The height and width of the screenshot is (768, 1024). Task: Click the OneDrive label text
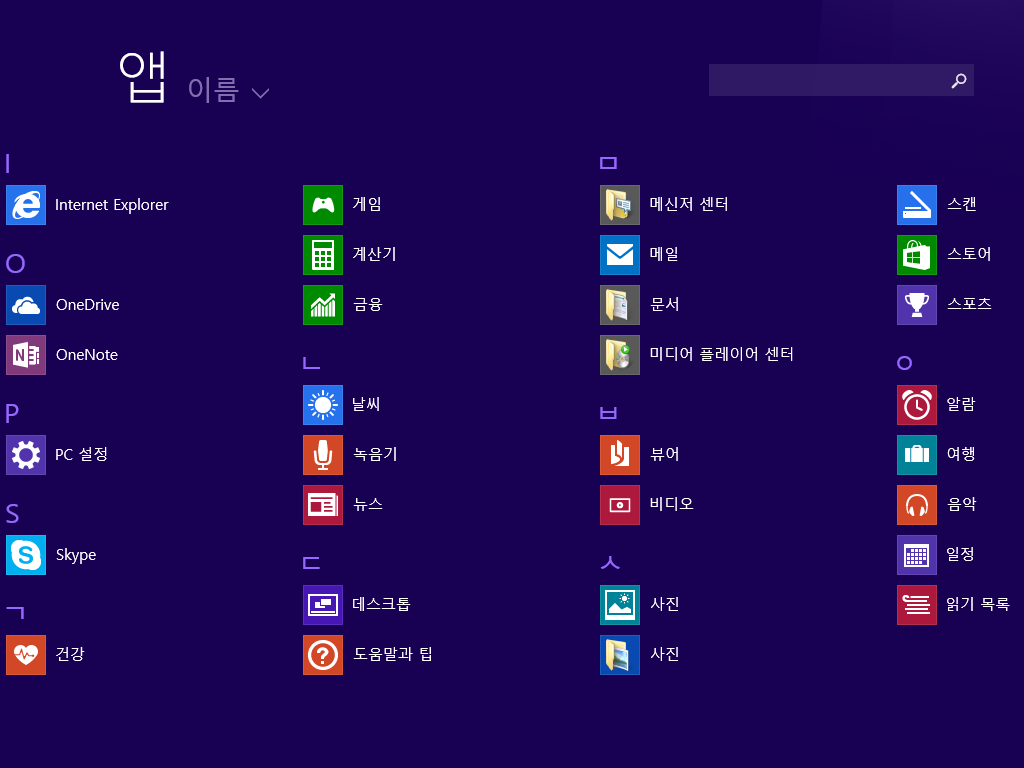[x=88, y=305]
